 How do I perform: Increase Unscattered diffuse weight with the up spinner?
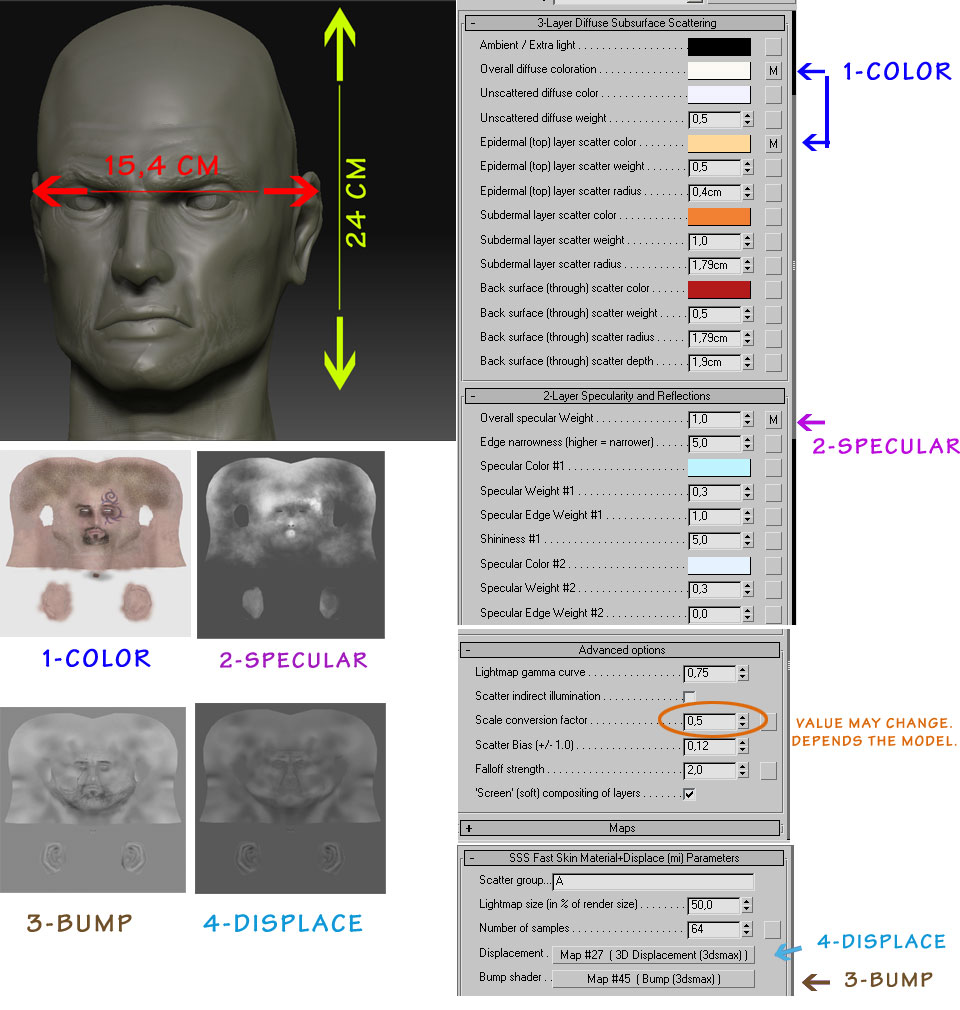click(745, 115)
